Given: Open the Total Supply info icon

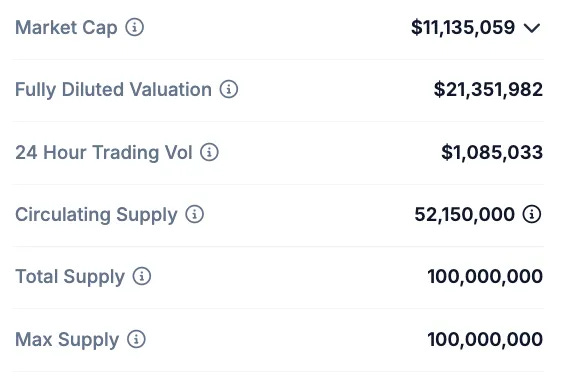Looking at the screenshot, I should tap(142, 276).
